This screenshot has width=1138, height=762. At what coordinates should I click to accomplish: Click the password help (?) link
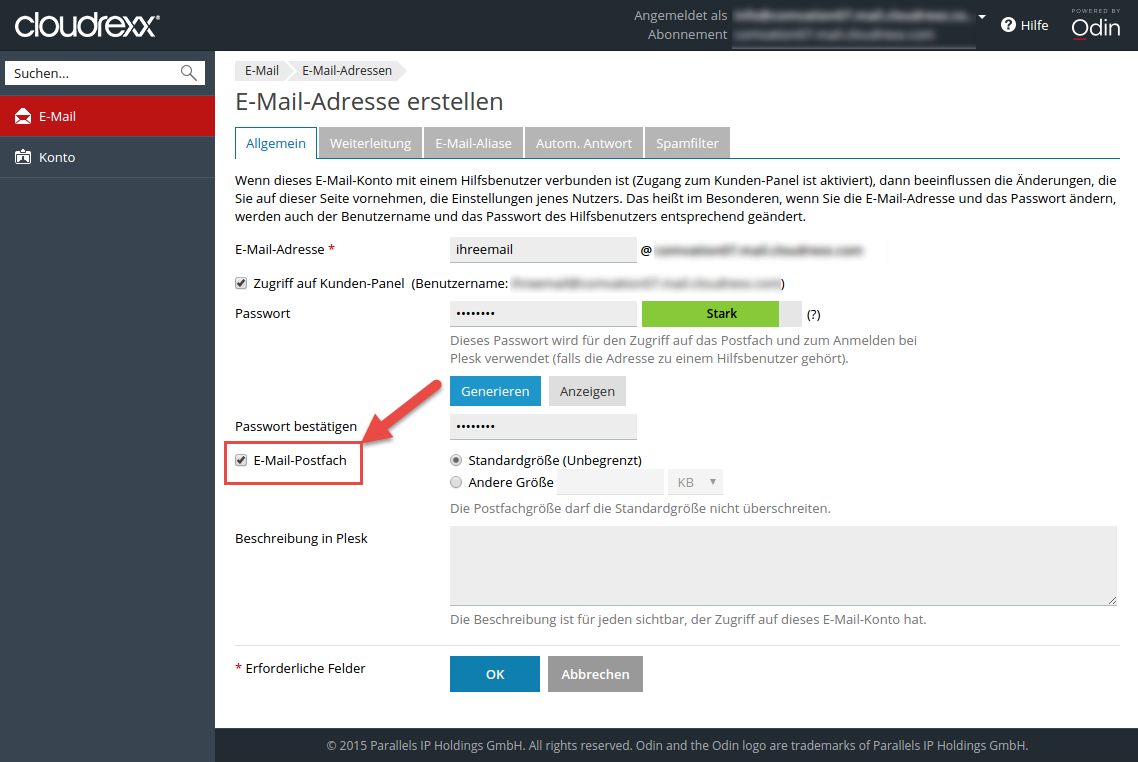click(x=814, y=314)
